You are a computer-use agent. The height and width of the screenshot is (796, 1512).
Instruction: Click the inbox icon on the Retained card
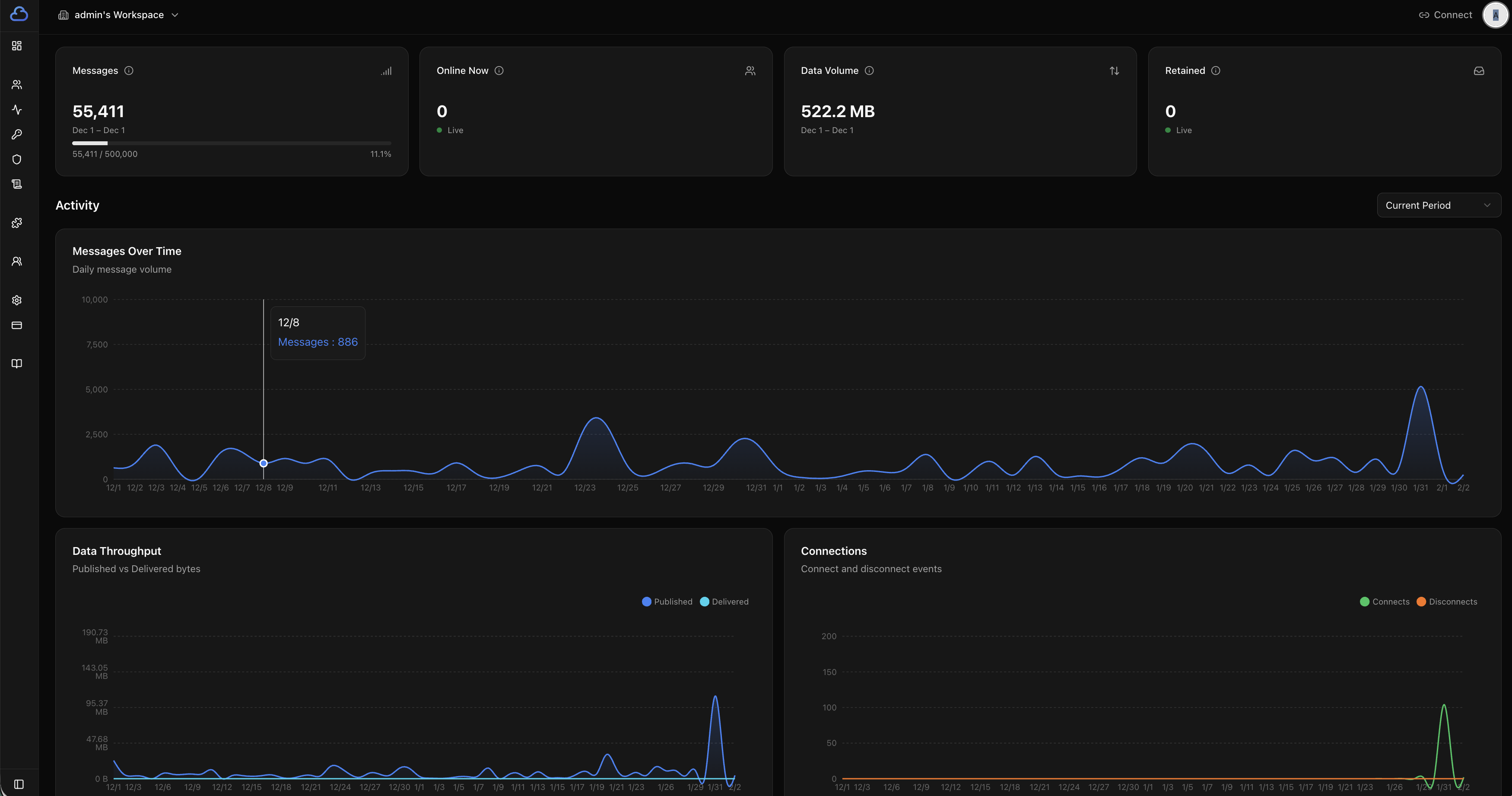click(1479, 70)
